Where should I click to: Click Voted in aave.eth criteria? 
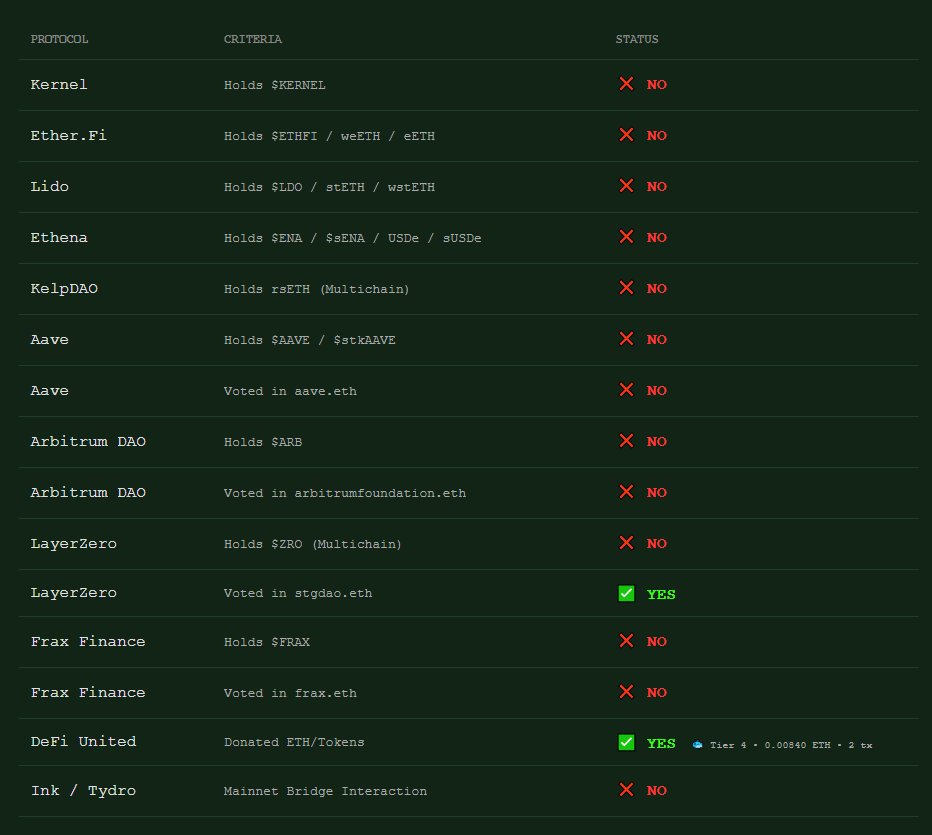[x=290, y=392]
